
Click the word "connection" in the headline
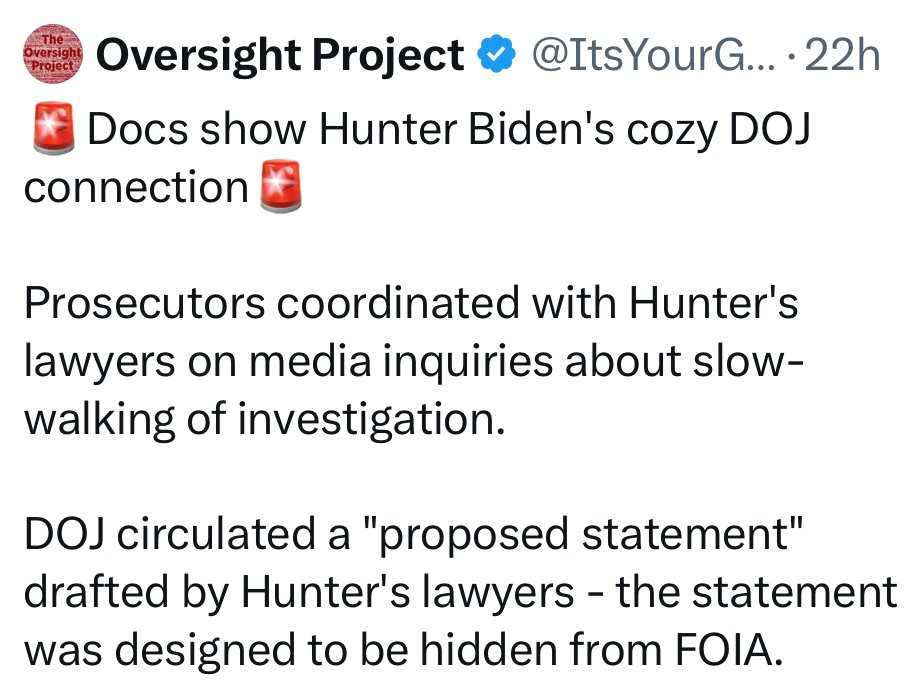(x=136, y=187)
